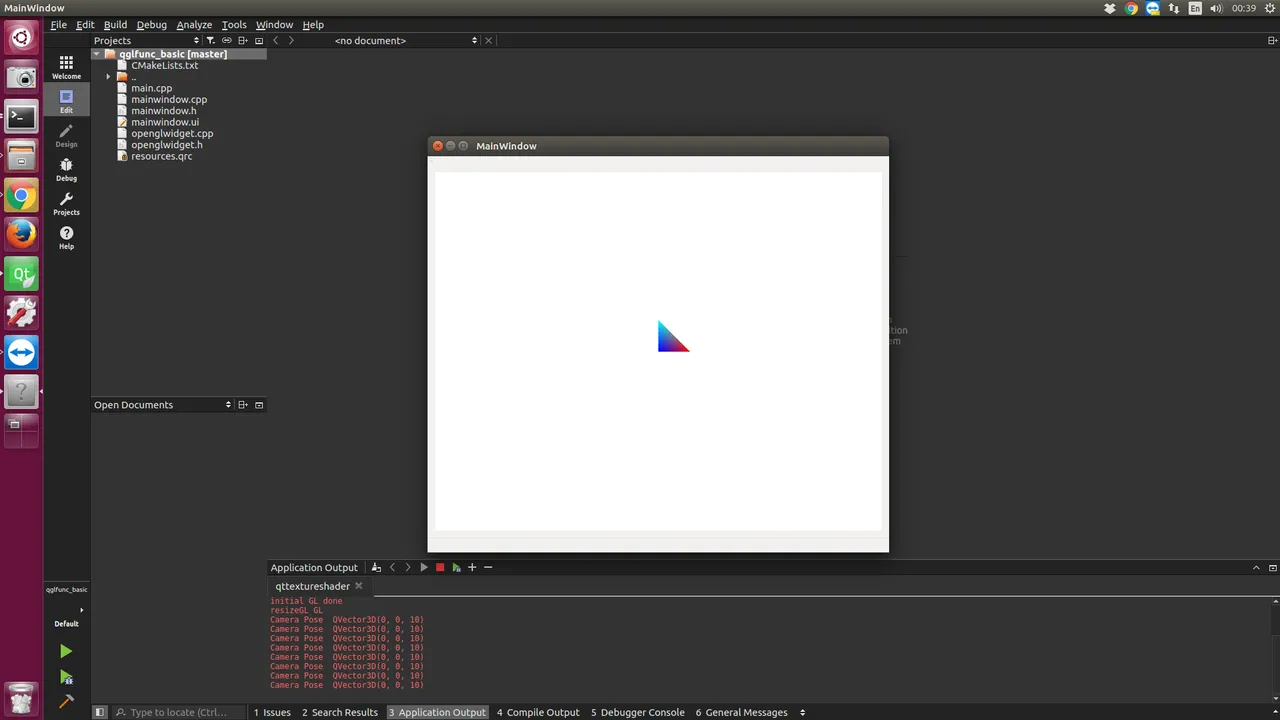Go to next item in Application Output
The image size is (1280, 720).
(408, 567)
